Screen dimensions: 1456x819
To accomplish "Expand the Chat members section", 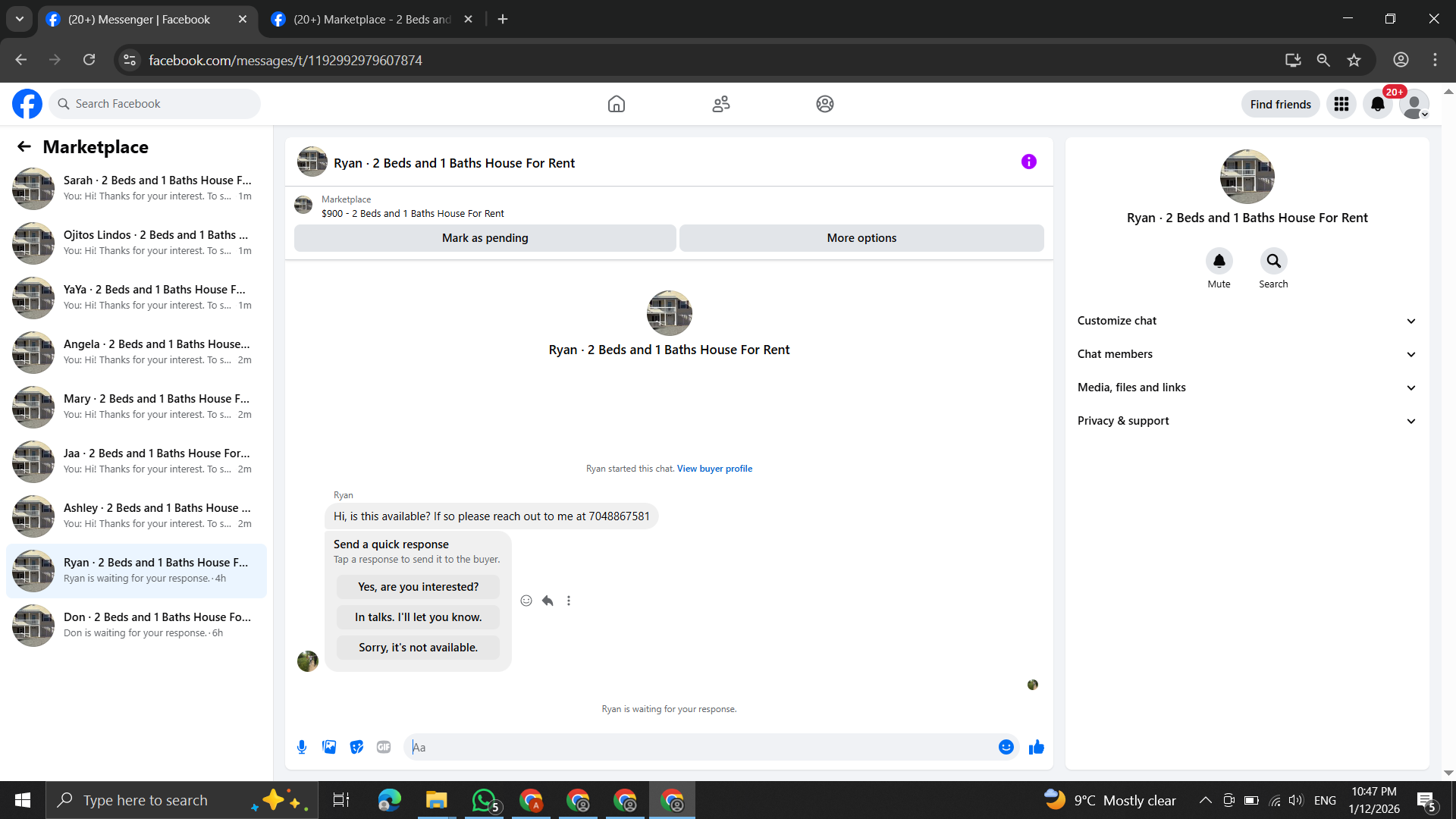I will click(x=1247, y=354).
